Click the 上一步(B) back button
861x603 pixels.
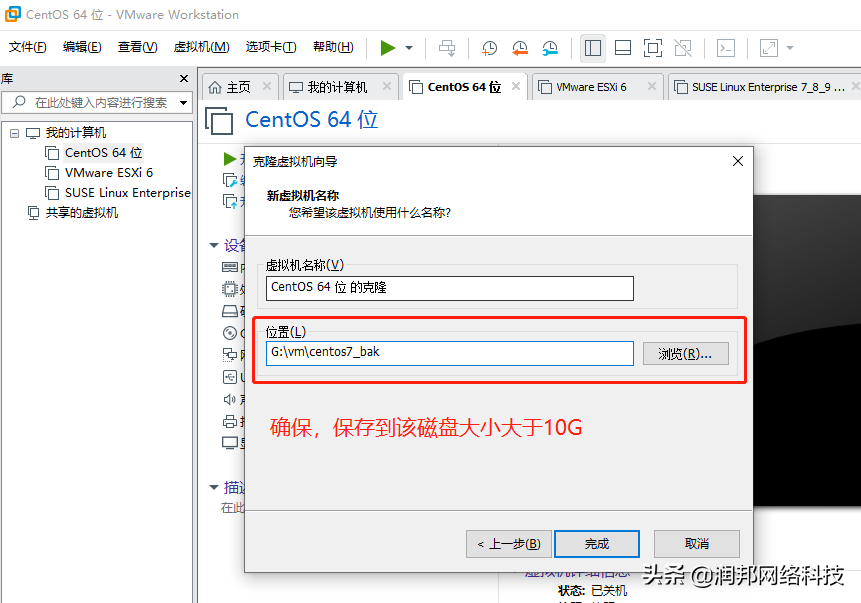coord(509,544)
